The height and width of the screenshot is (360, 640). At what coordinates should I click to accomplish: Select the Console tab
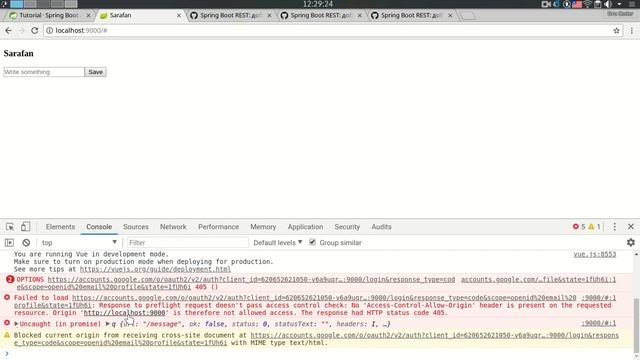[x=99, y=227]
